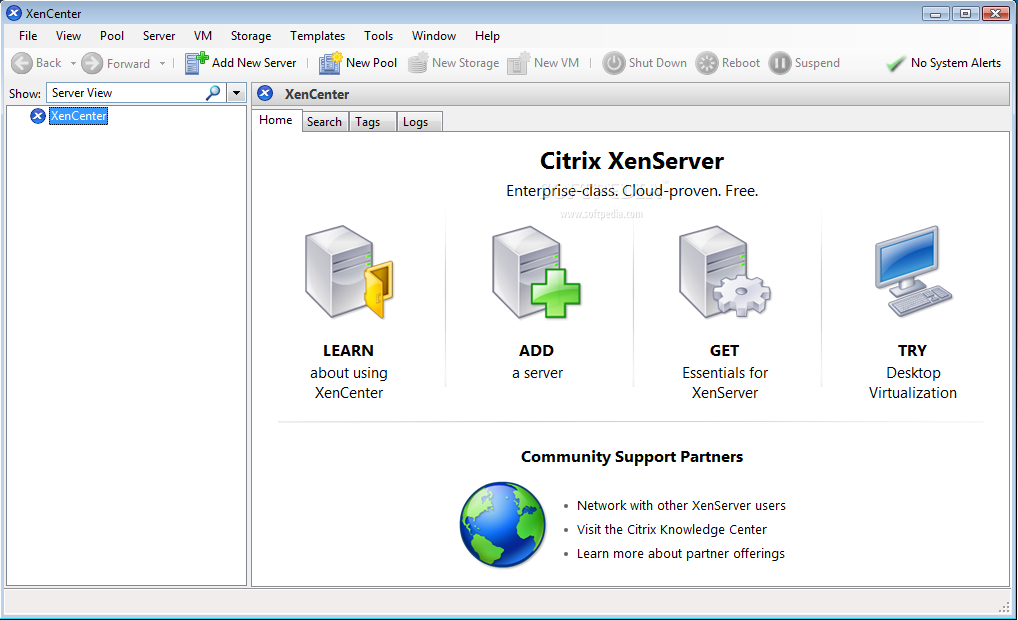The image size is (1018, 620).
Task: Click LEARN about using XenCenter text
Action: (x=349, y=371)
